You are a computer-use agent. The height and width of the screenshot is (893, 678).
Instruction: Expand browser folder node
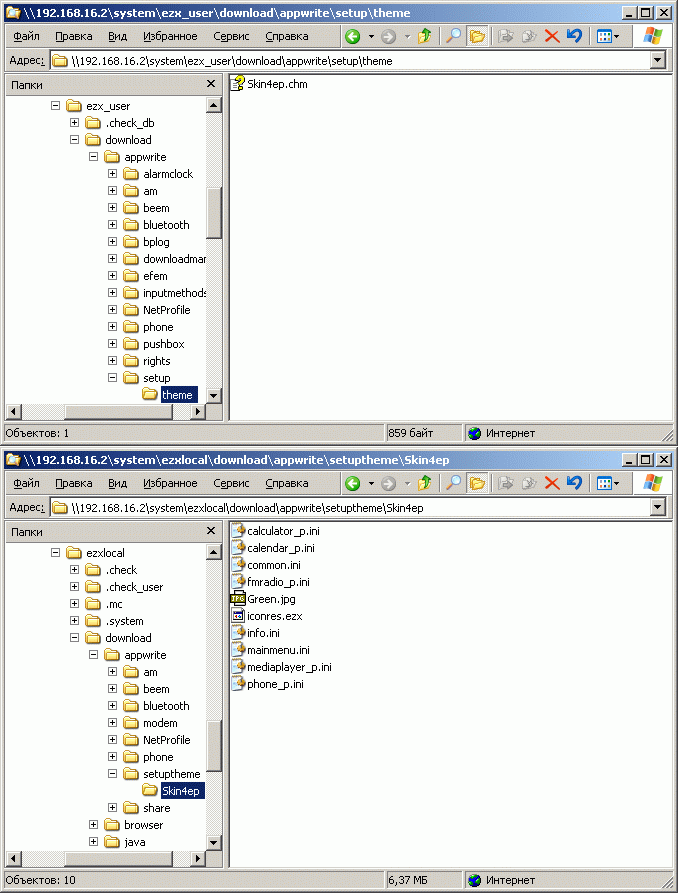pyautogui.click(x=93, y=825)
